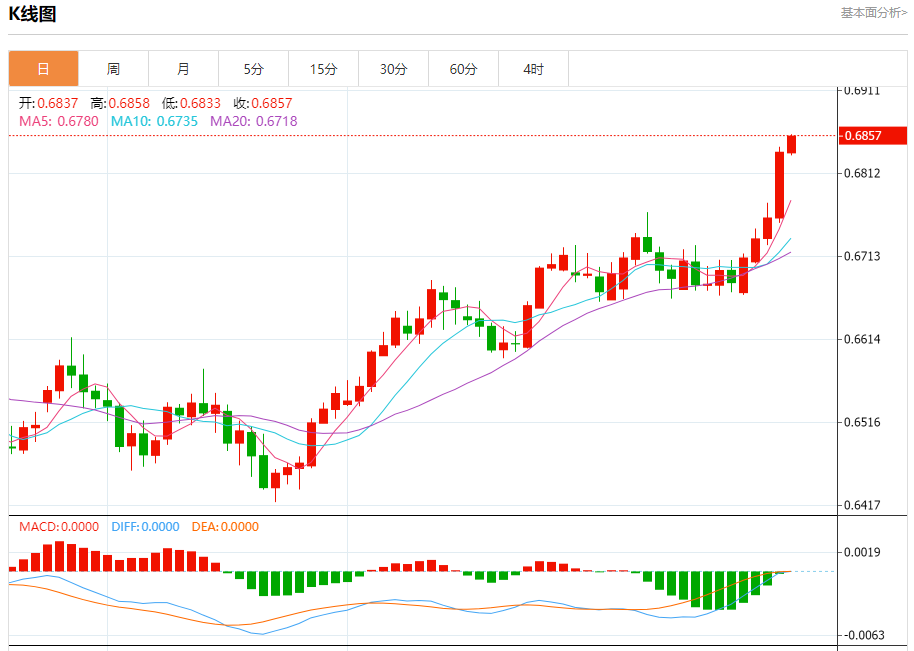
Task: Click the red 0.6857 current price tag
Action: [x=861, y=136]
